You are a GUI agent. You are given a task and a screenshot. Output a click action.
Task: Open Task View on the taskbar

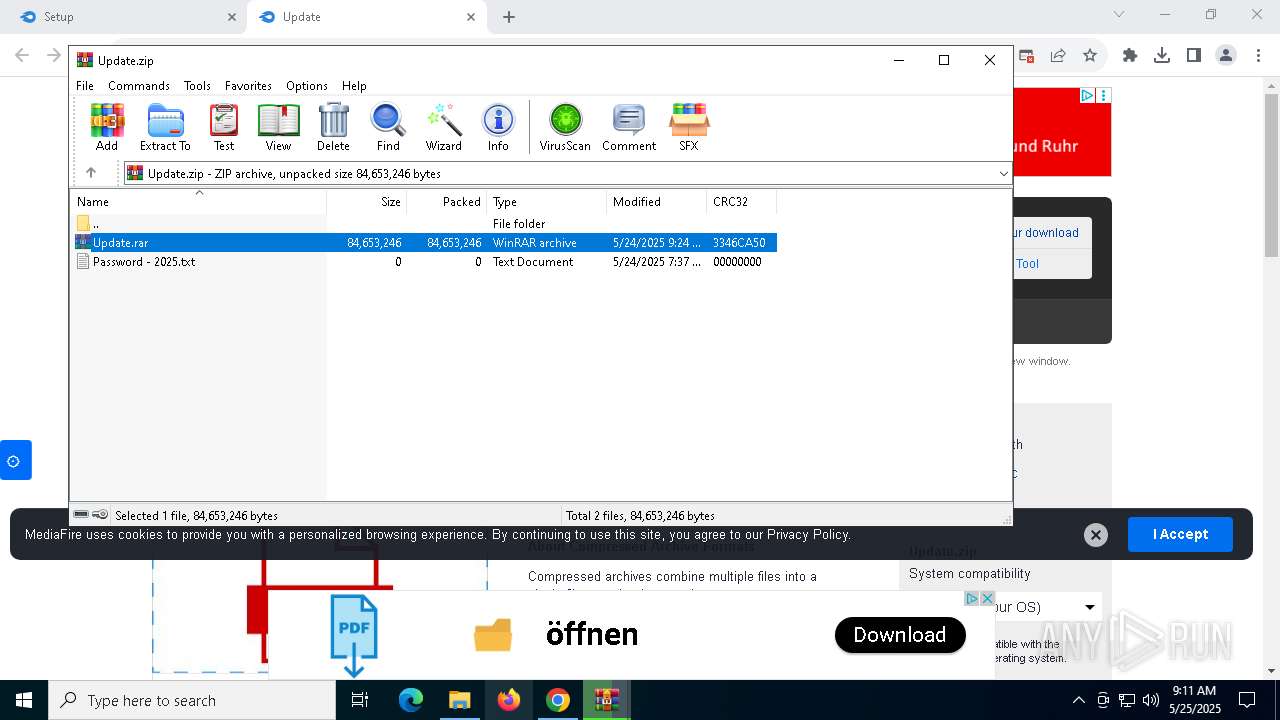(360, 700)
